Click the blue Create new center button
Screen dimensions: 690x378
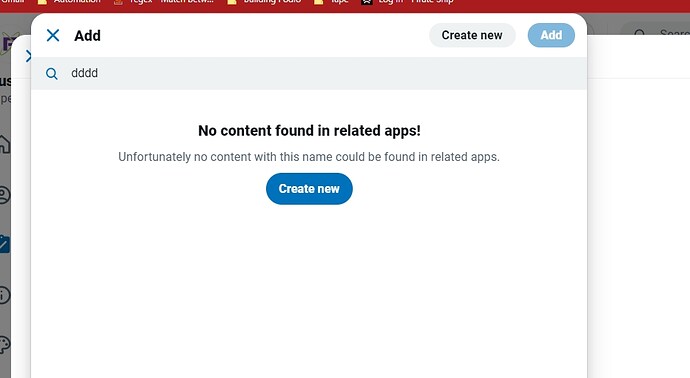(x=309, y=189)
